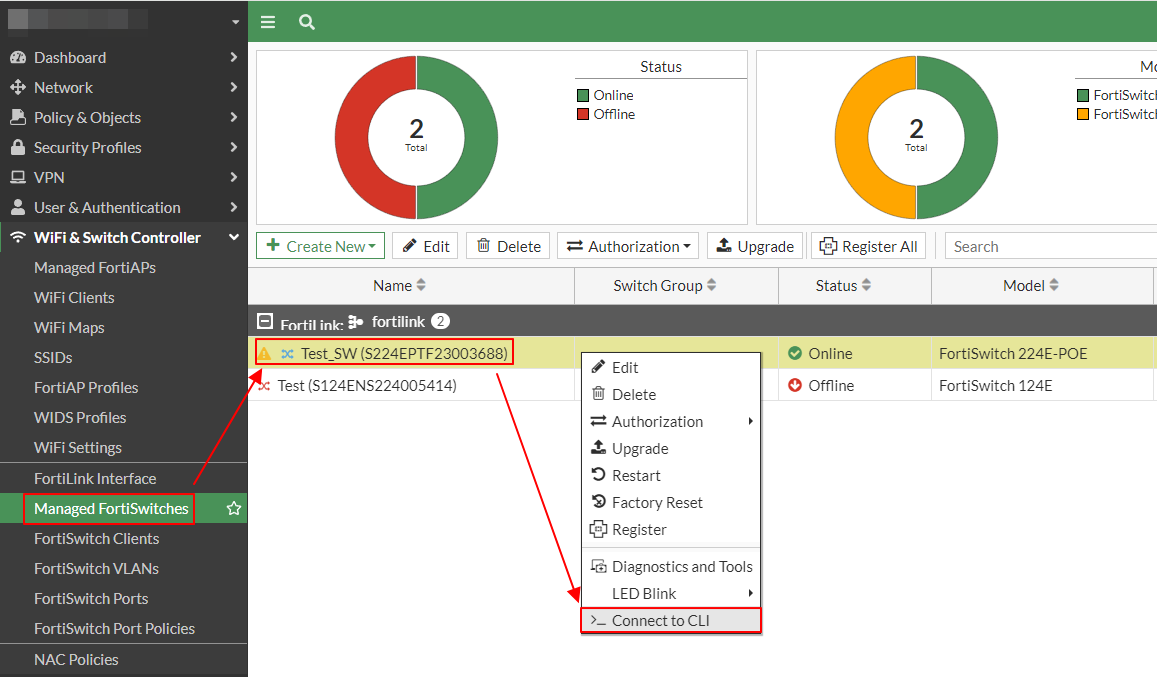Choose Factory Reset in the context menu
This screenshot has width=1157, height=677.
pyautogui.click(x=671, y=503)
